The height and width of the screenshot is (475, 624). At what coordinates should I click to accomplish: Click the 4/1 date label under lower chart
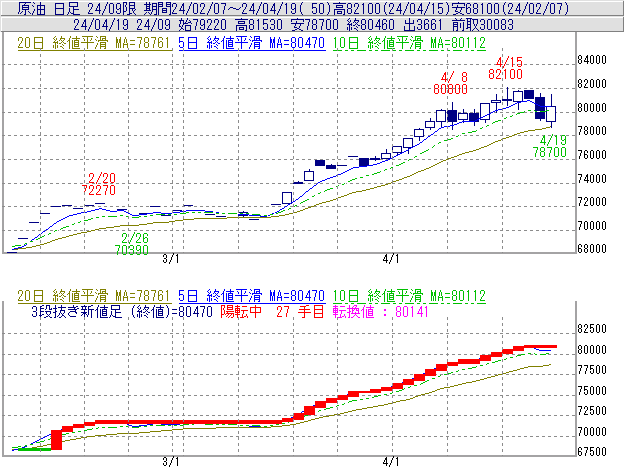click(x=391, y=462)
